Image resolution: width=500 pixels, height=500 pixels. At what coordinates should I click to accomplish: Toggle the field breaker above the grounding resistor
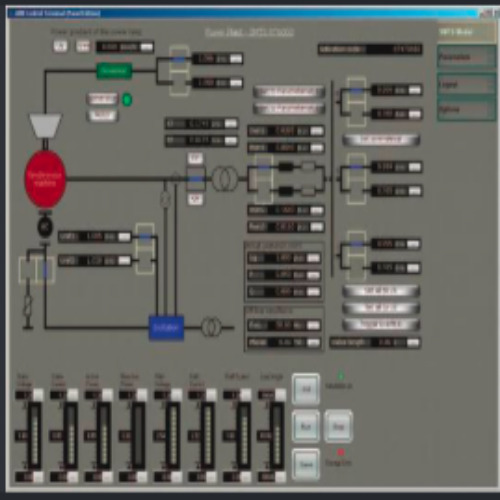37,270
